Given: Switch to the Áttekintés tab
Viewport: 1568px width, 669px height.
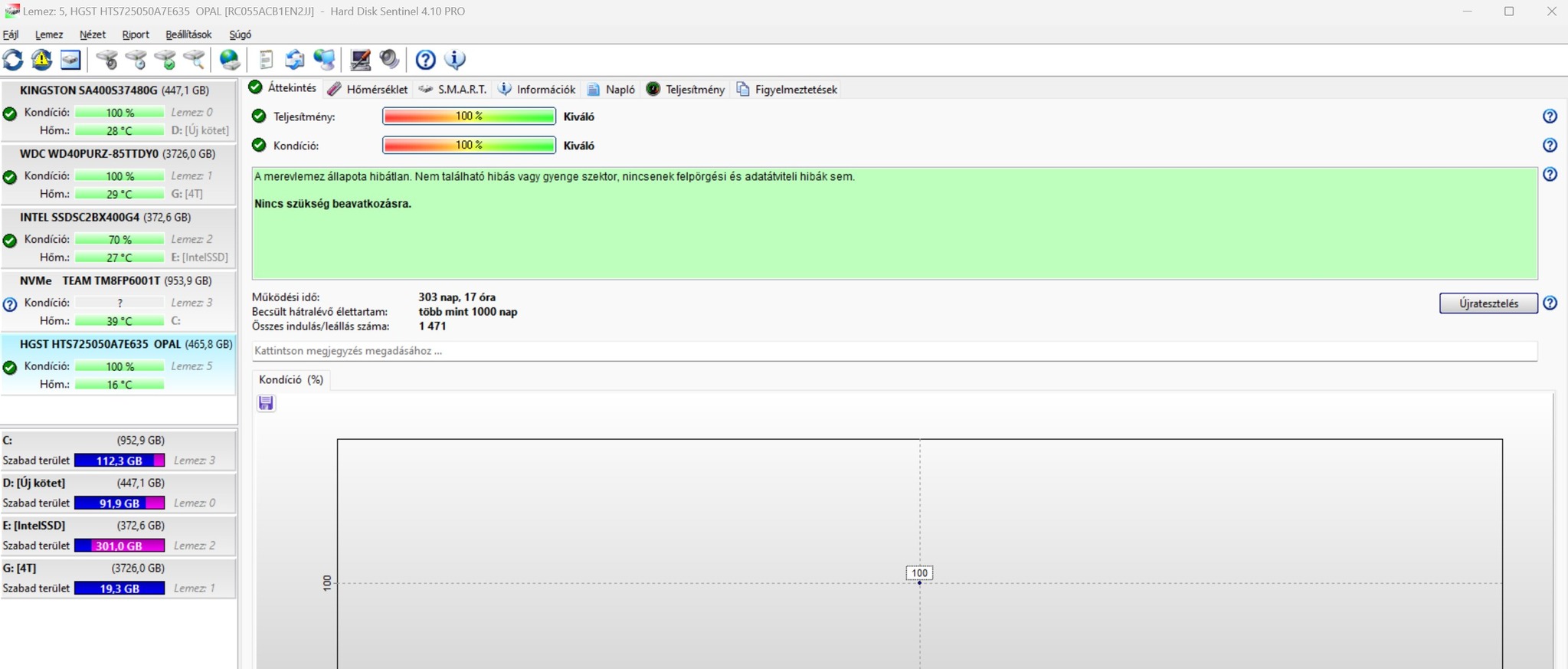Looking at the screenshot, I should click(283, 88).
